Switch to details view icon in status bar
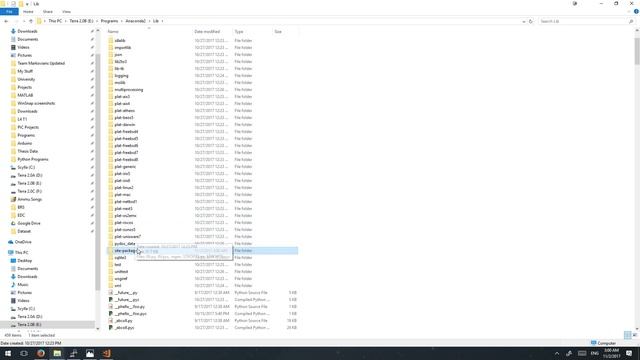This screenshot has height=360, width=640. [x=627, y=335]
